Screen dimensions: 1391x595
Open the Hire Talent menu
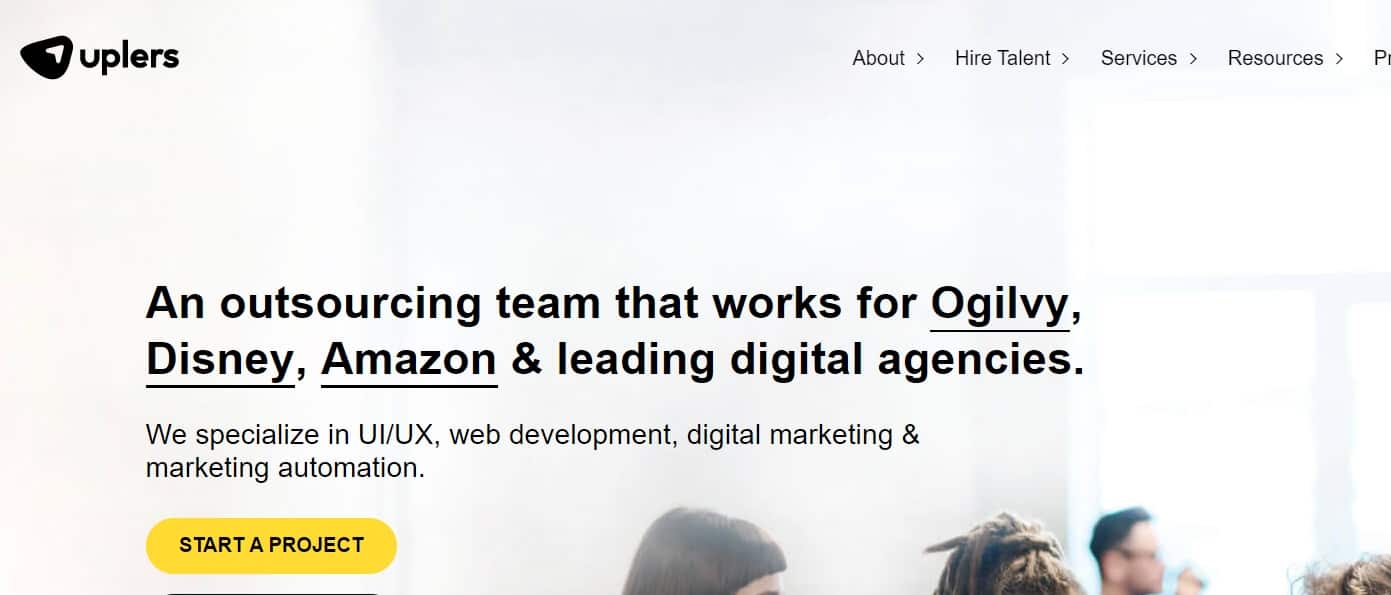pos(1002,58)
